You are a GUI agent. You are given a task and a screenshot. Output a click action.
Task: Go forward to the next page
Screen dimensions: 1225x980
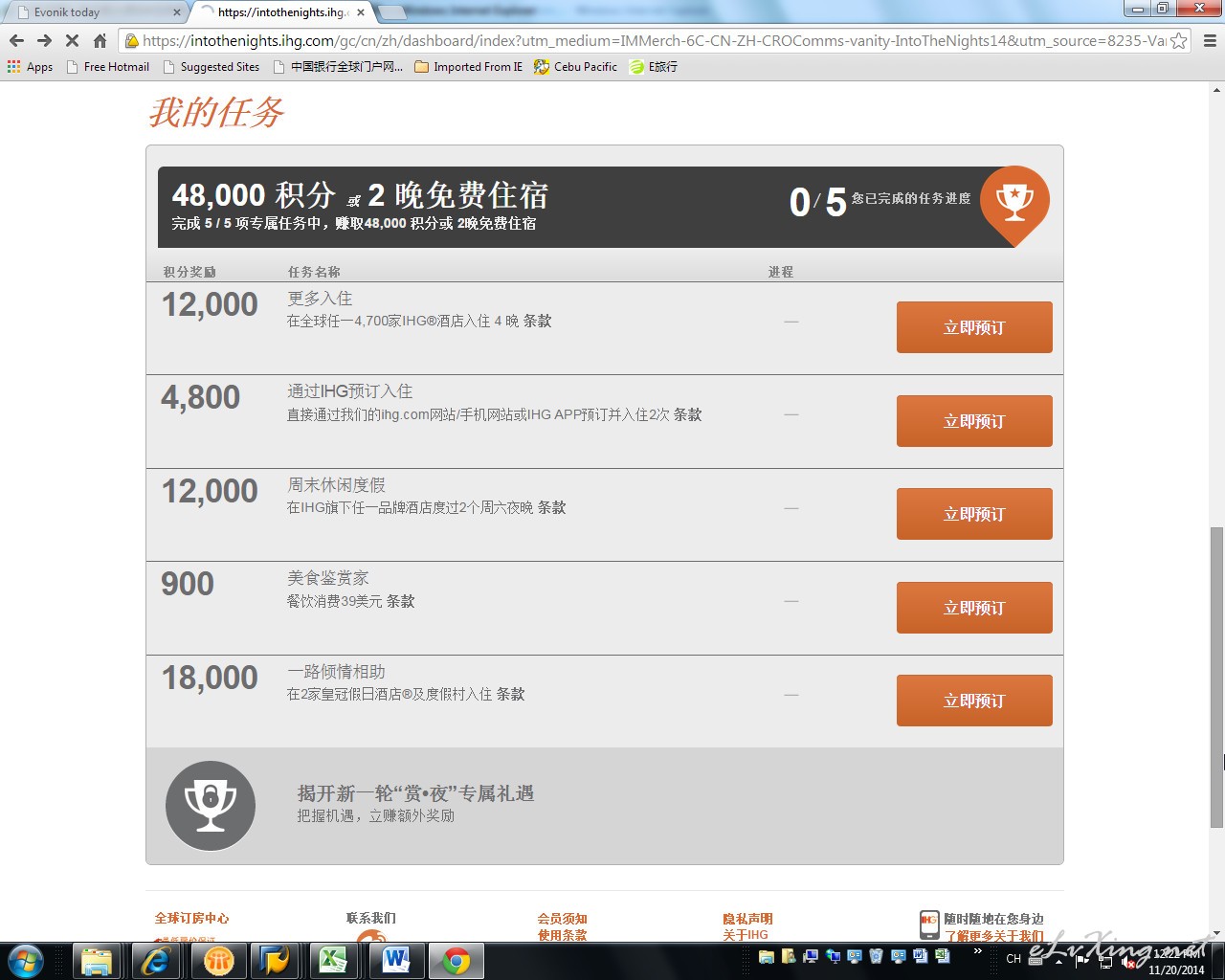pos(44,41)
